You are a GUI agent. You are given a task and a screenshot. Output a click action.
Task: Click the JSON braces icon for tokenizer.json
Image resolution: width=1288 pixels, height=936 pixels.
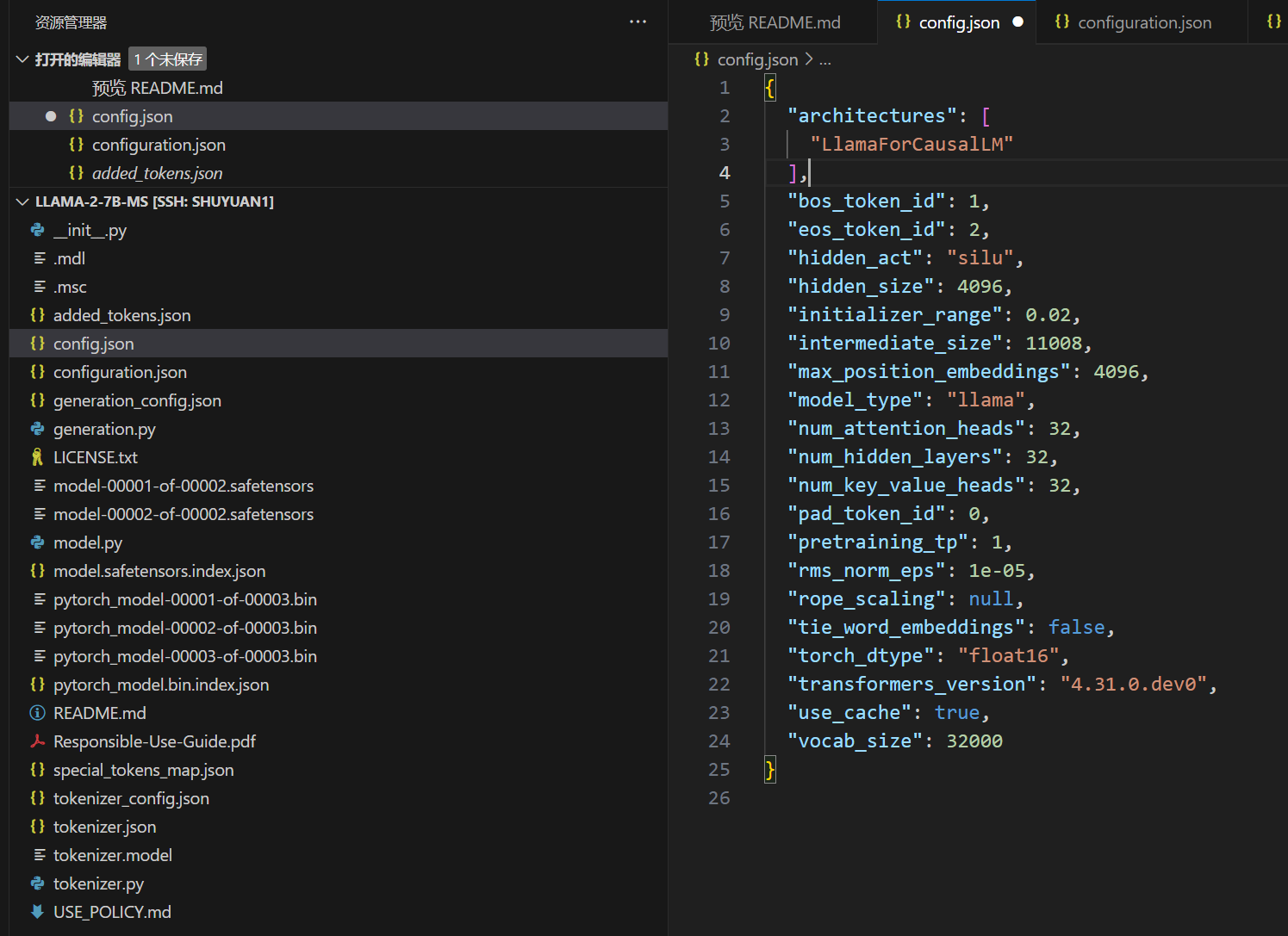point(38,827)
